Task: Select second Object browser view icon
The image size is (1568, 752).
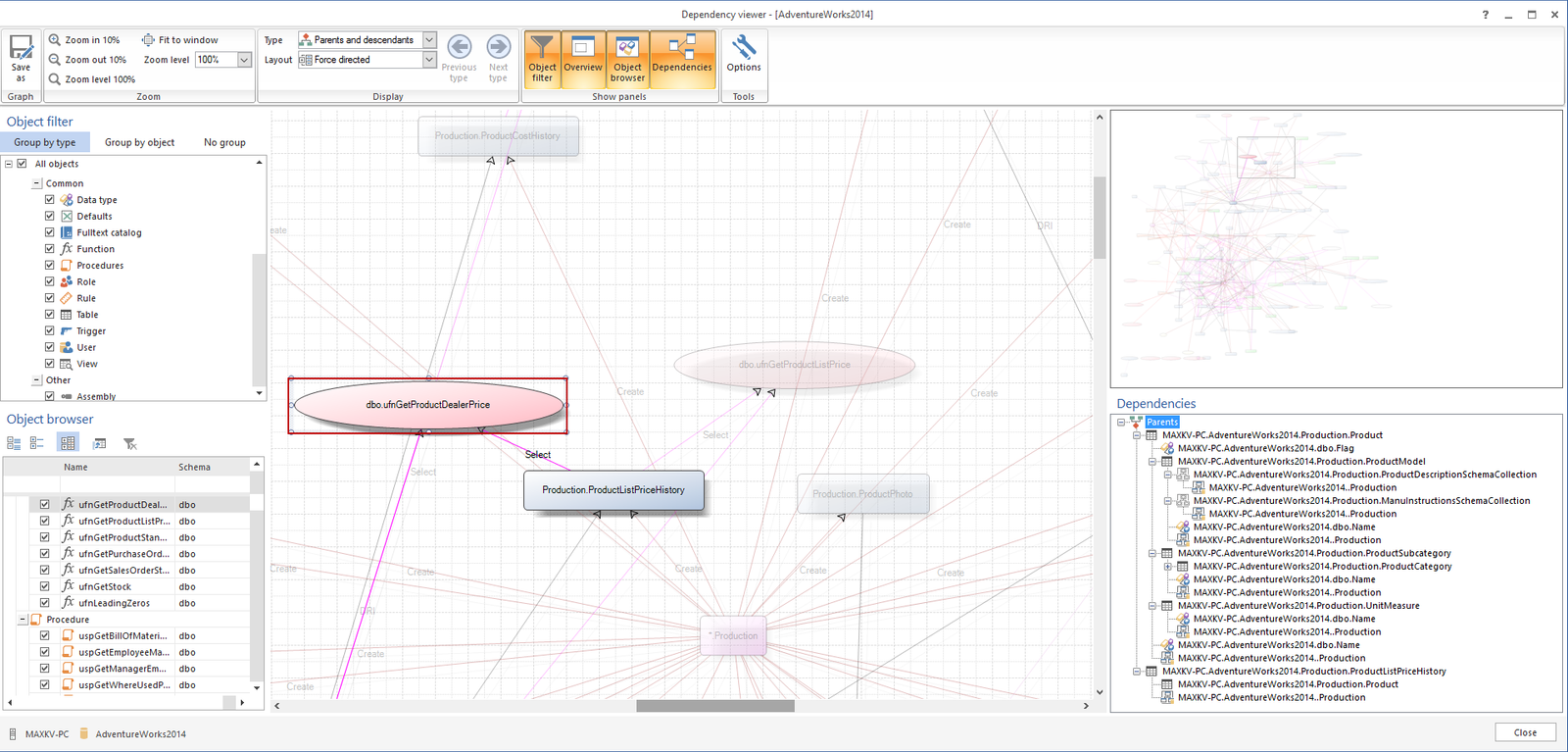Action: pos(37,444)
